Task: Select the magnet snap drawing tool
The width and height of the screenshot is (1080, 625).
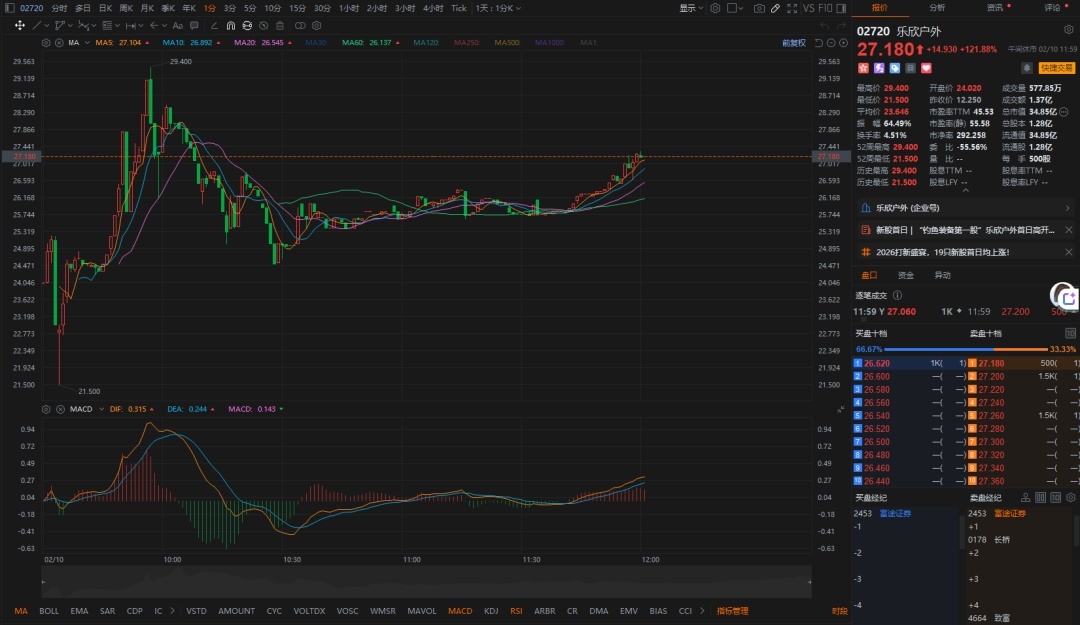Action: click(231, 25)
